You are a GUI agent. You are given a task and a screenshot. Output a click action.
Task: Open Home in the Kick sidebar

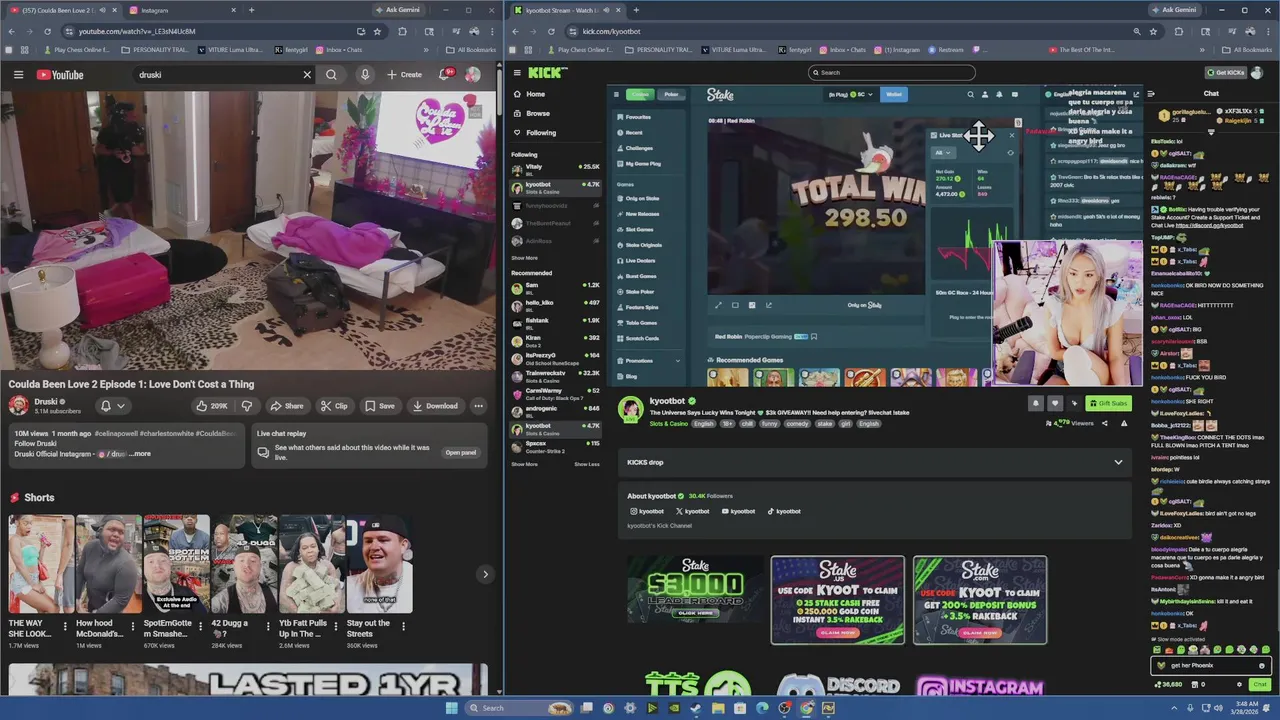click(x=536, y=94)
